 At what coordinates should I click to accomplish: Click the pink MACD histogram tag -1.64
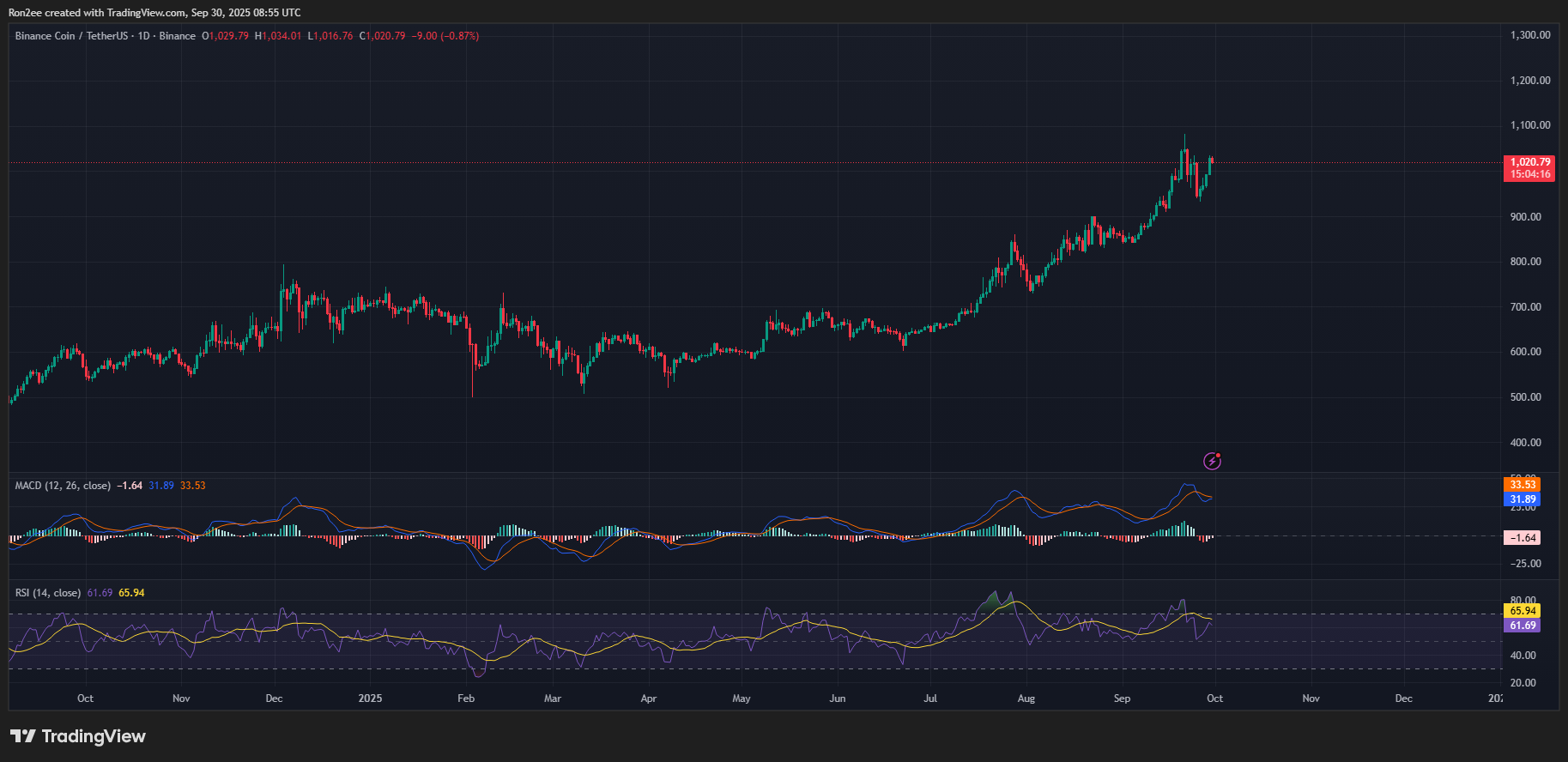coord(1523,538)
